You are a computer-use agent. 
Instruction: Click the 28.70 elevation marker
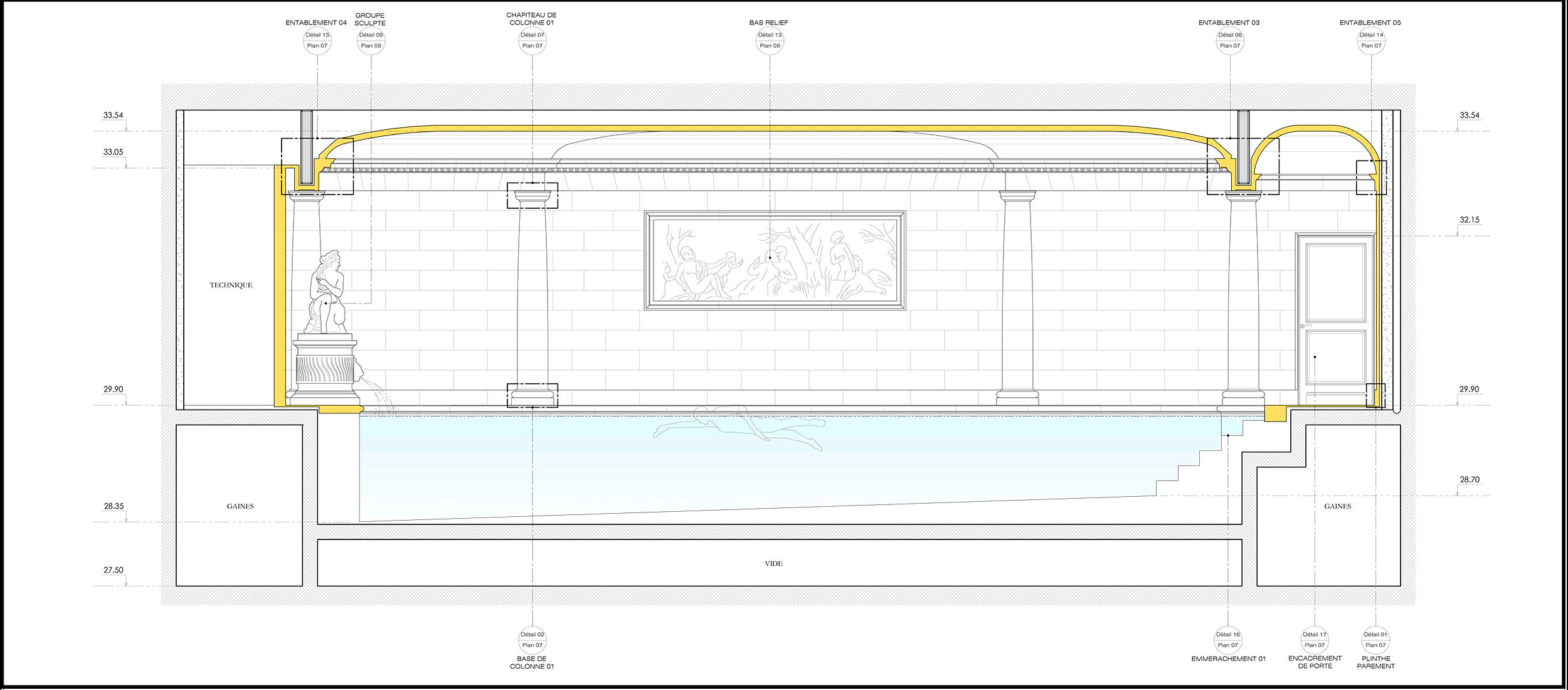(1469, 479)
